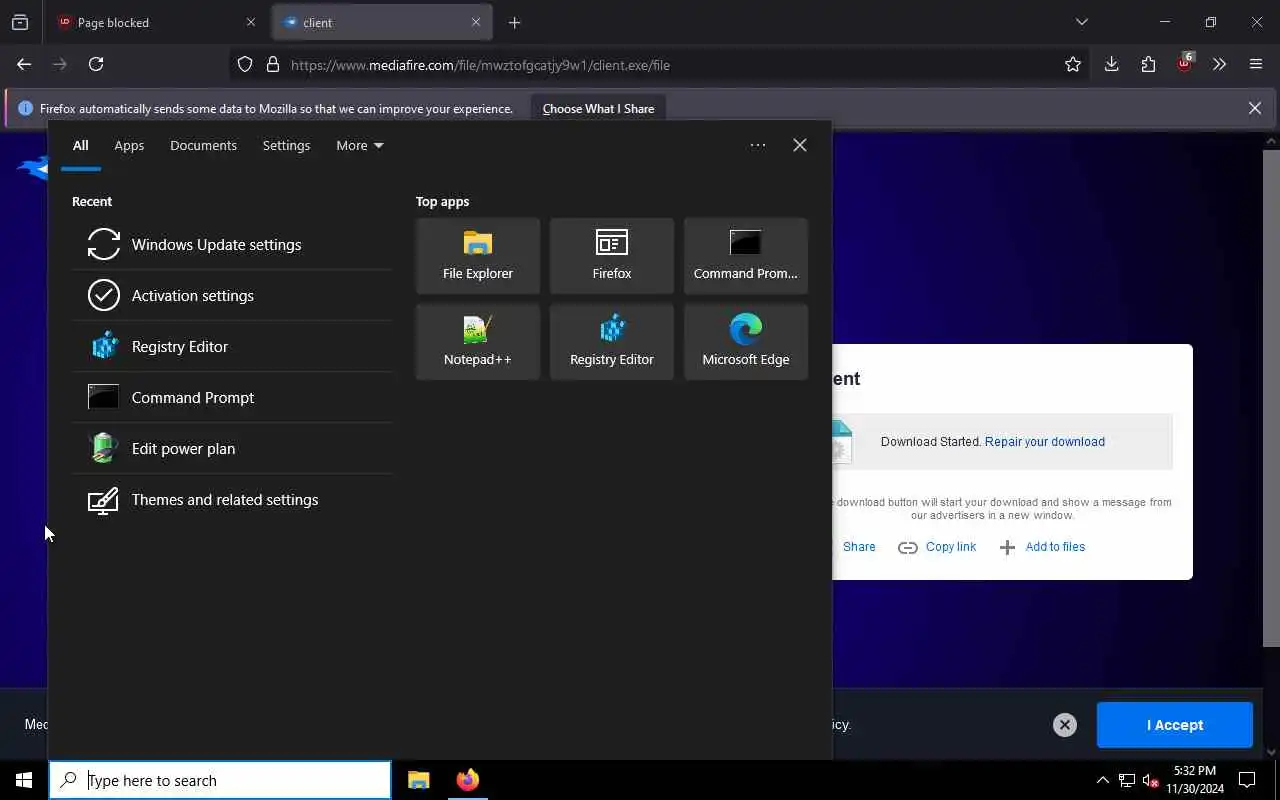This screenshot has width=1280, height=800.
Task: Open Registry Editor tile in Top apps
Action: tap(612, 342)
